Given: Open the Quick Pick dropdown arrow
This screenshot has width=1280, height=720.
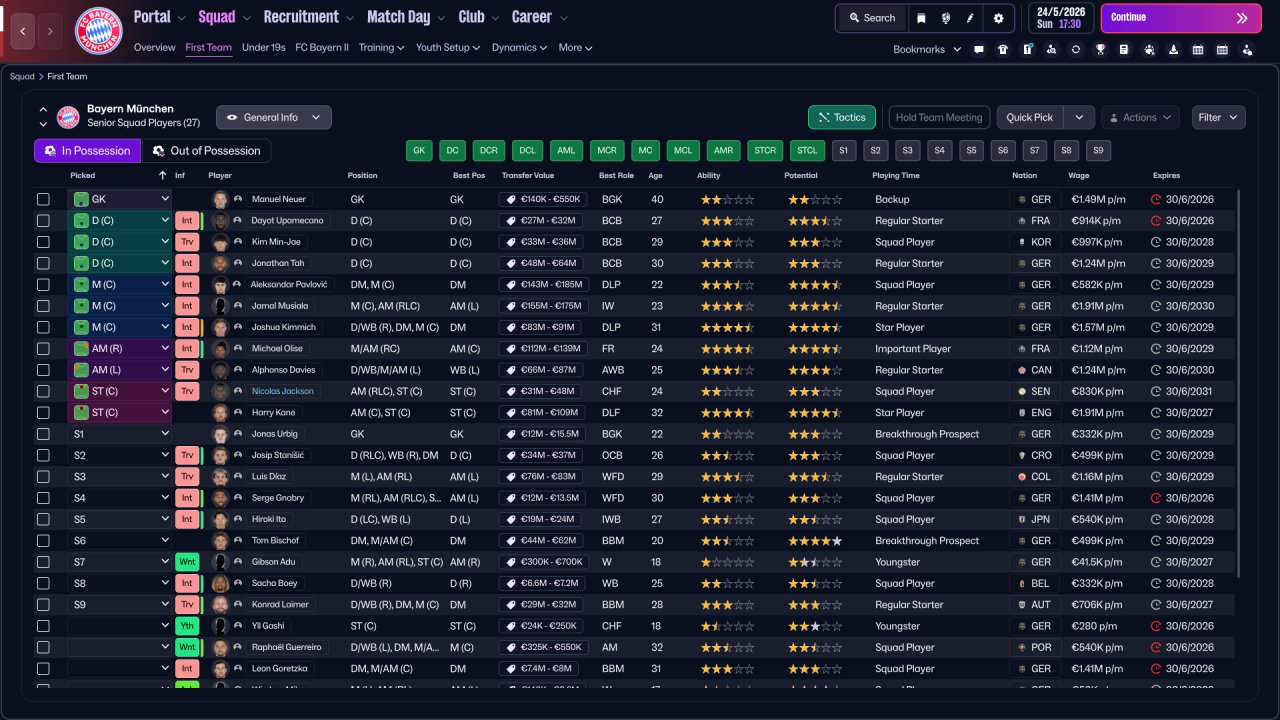Looking at the screenshot, I should [1079, 117].
